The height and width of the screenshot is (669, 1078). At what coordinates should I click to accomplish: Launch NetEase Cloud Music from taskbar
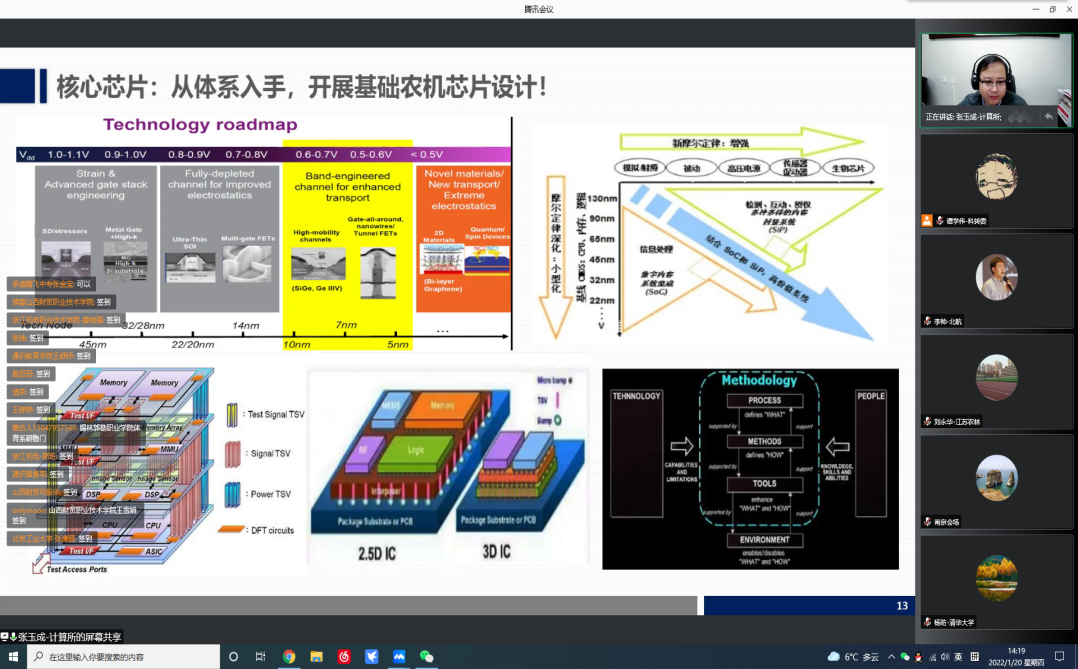[344, 657]
